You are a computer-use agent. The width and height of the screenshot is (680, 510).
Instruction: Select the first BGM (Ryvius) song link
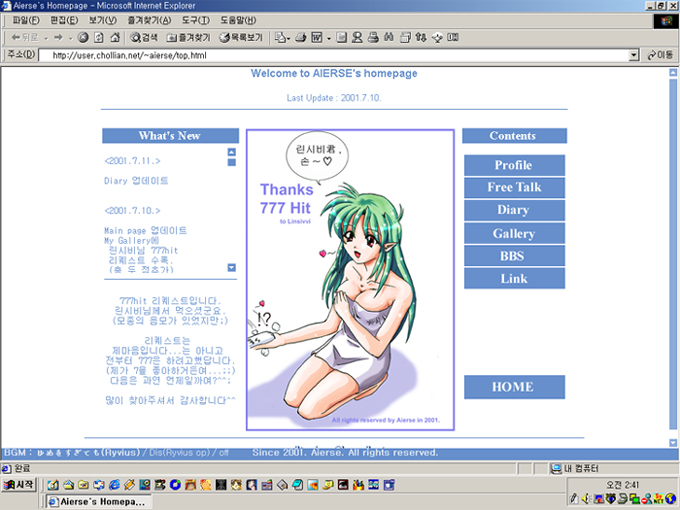click(88, 453)
